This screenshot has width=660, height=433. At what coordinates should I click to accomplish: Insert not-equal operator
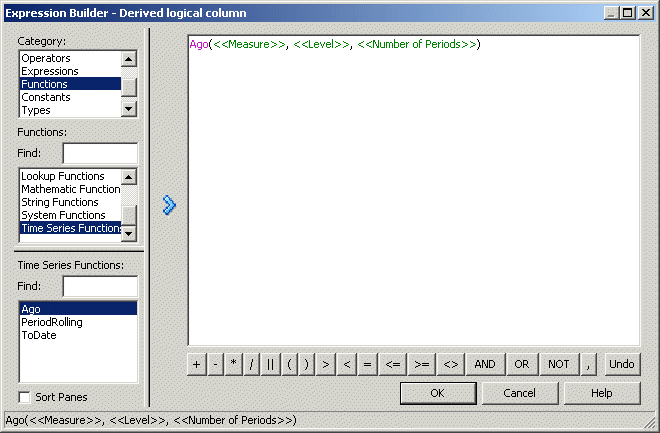(451, 364)
